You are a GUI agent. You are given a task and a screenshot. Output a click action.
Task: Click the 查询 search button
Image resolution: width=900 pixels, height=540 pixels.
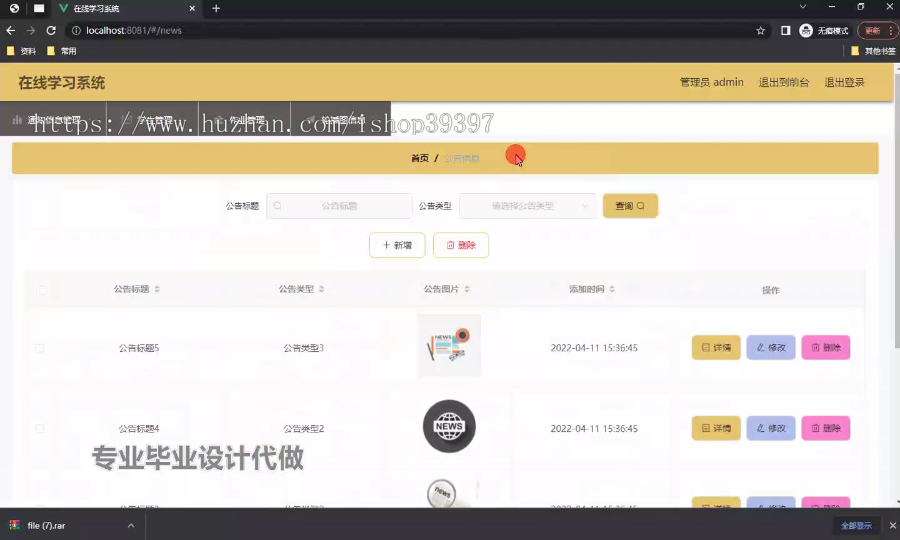630,205
